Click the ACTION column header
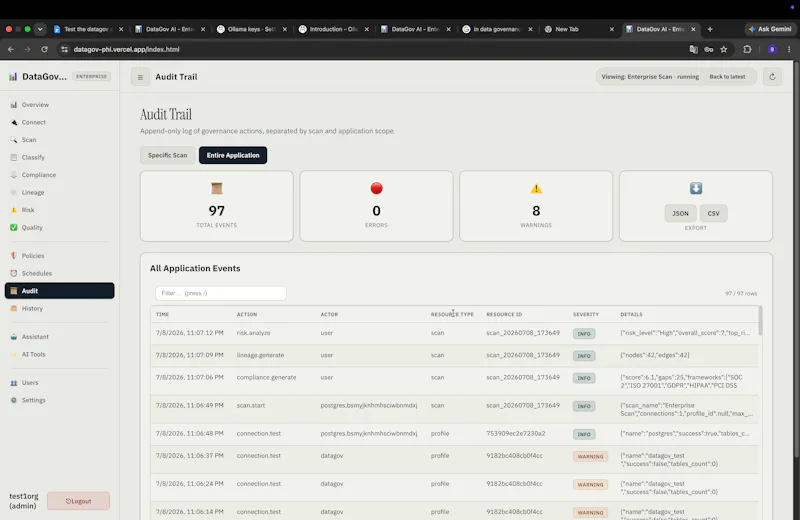800x520 pixels. (x=247, y=314)
